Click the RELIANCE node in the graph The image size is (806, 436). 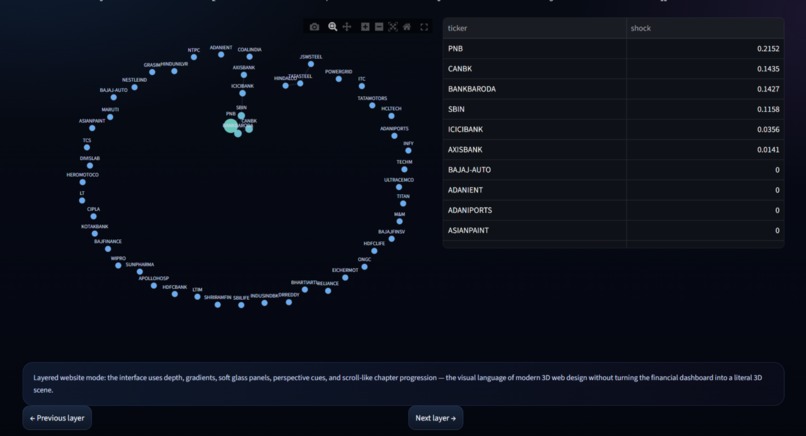[x=328, y=291]
